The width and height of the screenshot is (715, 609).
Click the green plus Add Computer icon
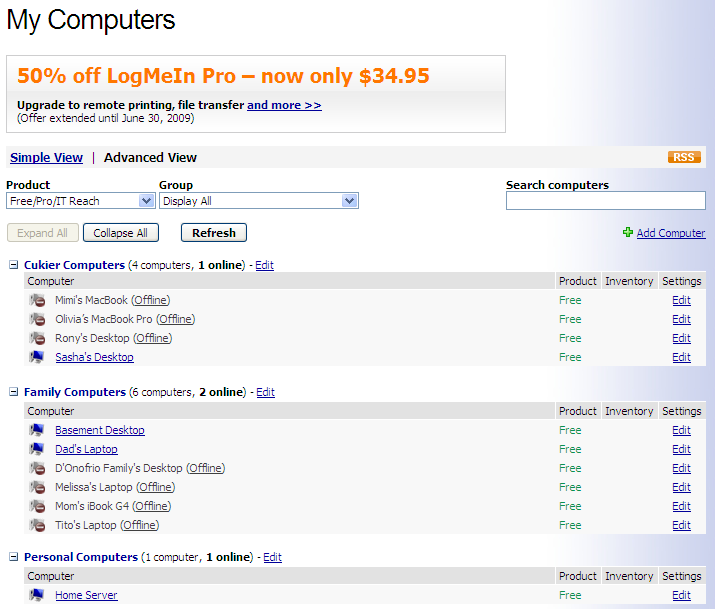coord(628,232)
